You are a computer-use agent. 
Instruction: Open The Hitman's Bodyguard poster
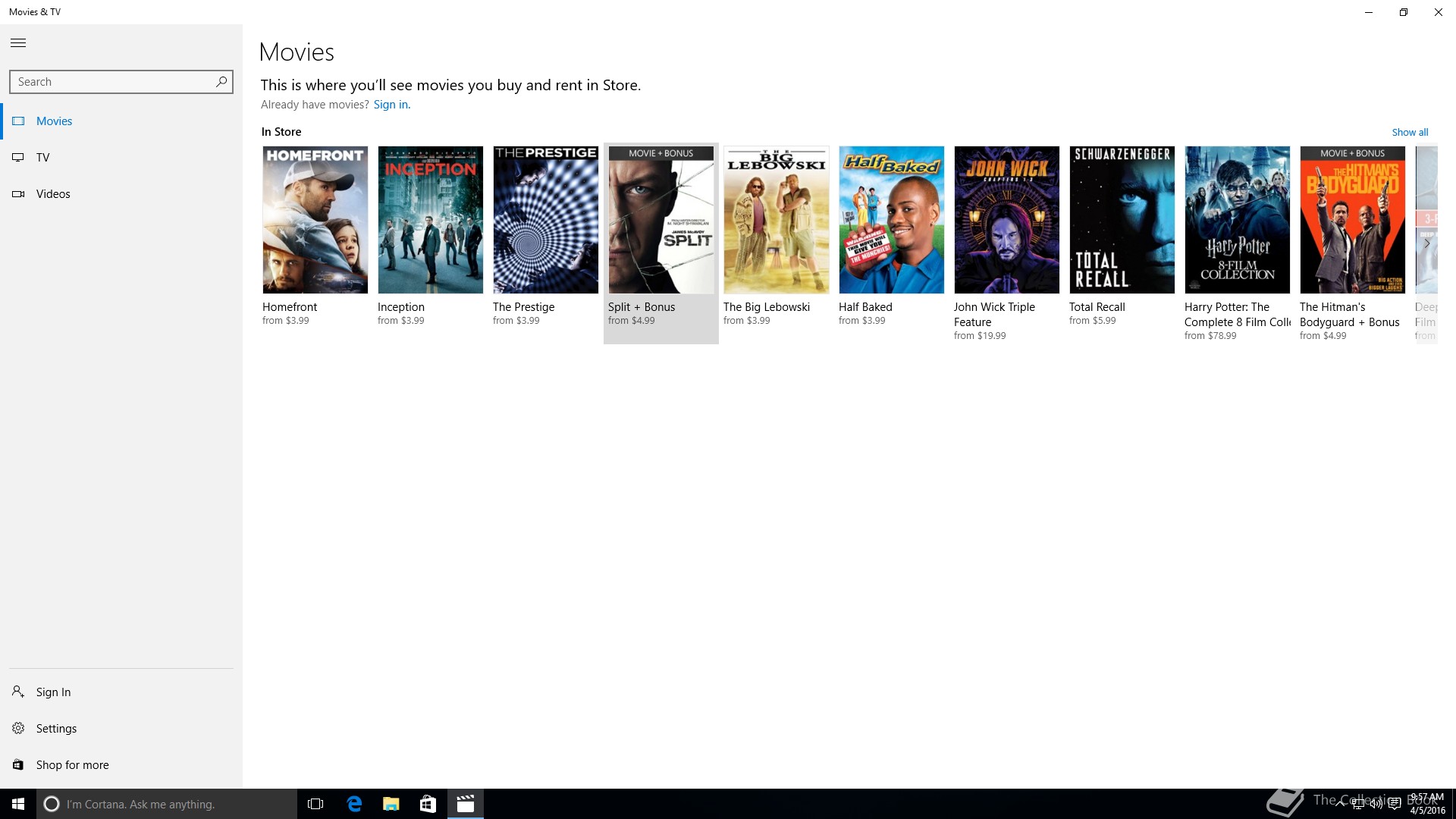click(1353, 220)
